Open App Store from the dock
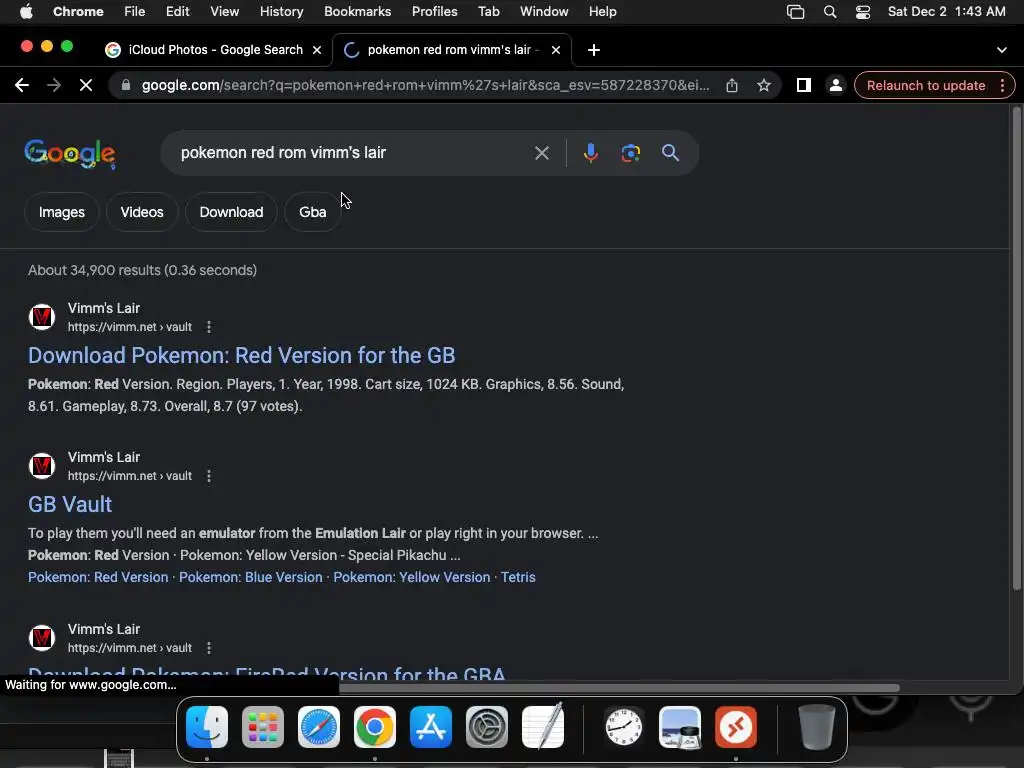The height and width of the screenshot is (768, 1024). coord(431,727)
